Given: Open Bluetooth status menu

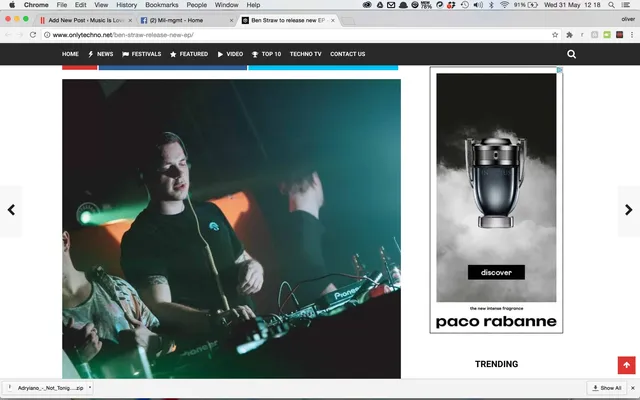Looking at the screenshot, I should click(491, 5).
